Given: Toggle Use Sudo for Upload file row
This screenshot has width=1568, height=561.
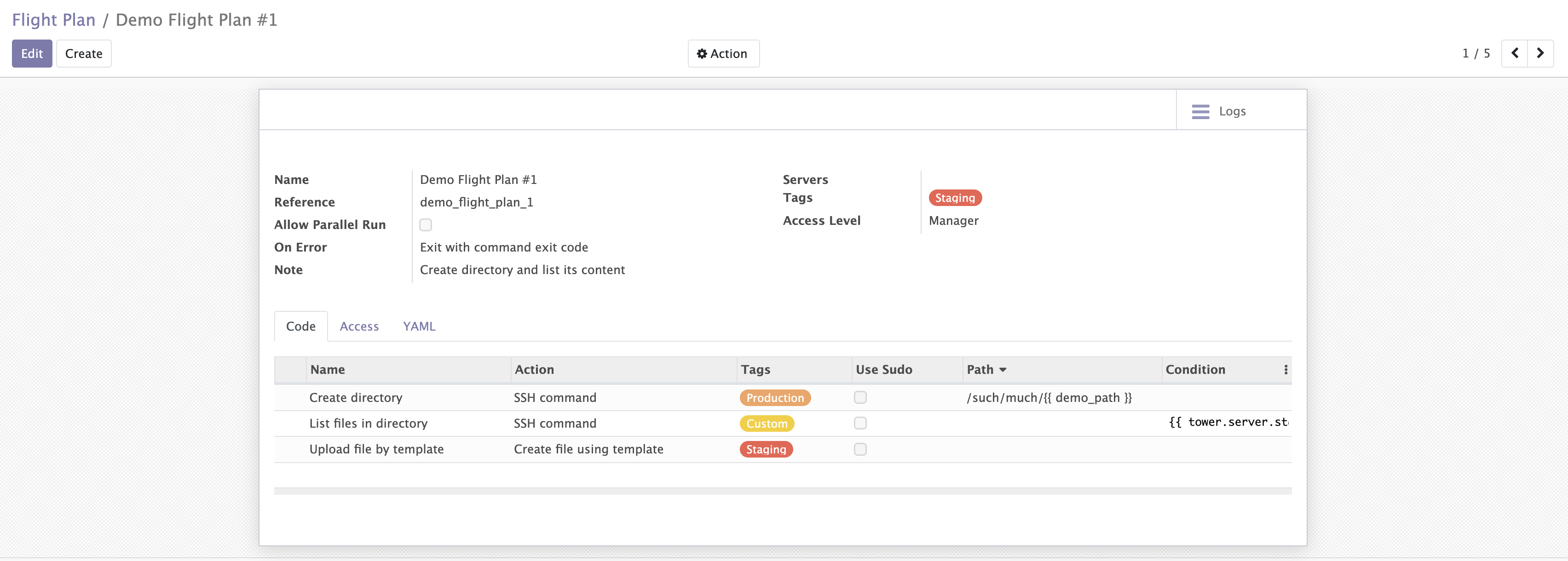Looking at the screenshot, I should coord(859,449).
